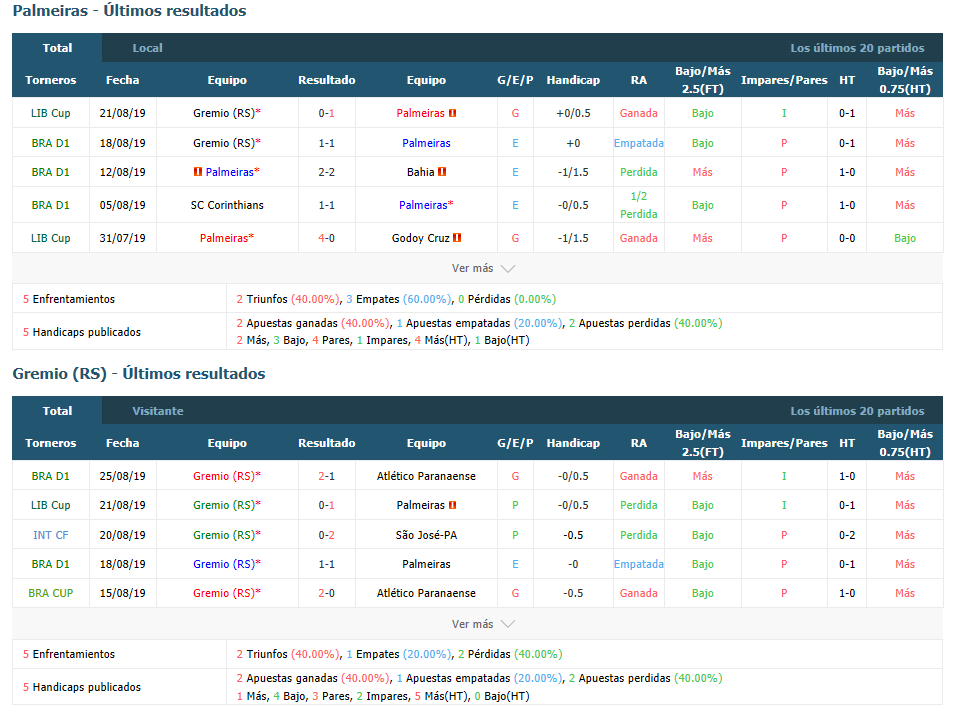Click 'Empatada' in Palmeiras 18/08/19 row
This screenshot has width=958, height=706.
click(x=638, y=143)
